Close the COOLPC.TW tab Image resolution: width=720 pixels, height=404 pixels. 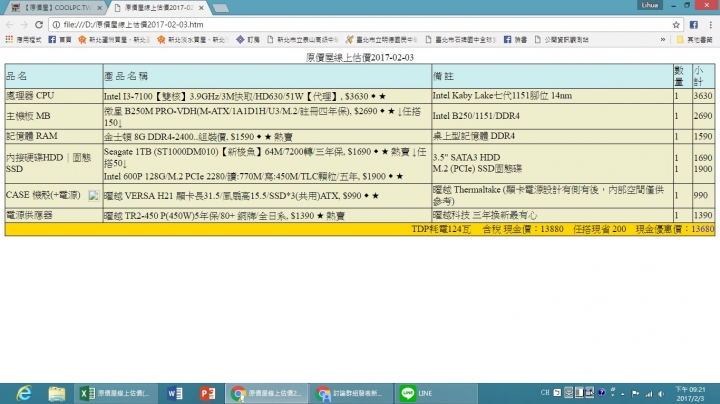click(99, 8)
